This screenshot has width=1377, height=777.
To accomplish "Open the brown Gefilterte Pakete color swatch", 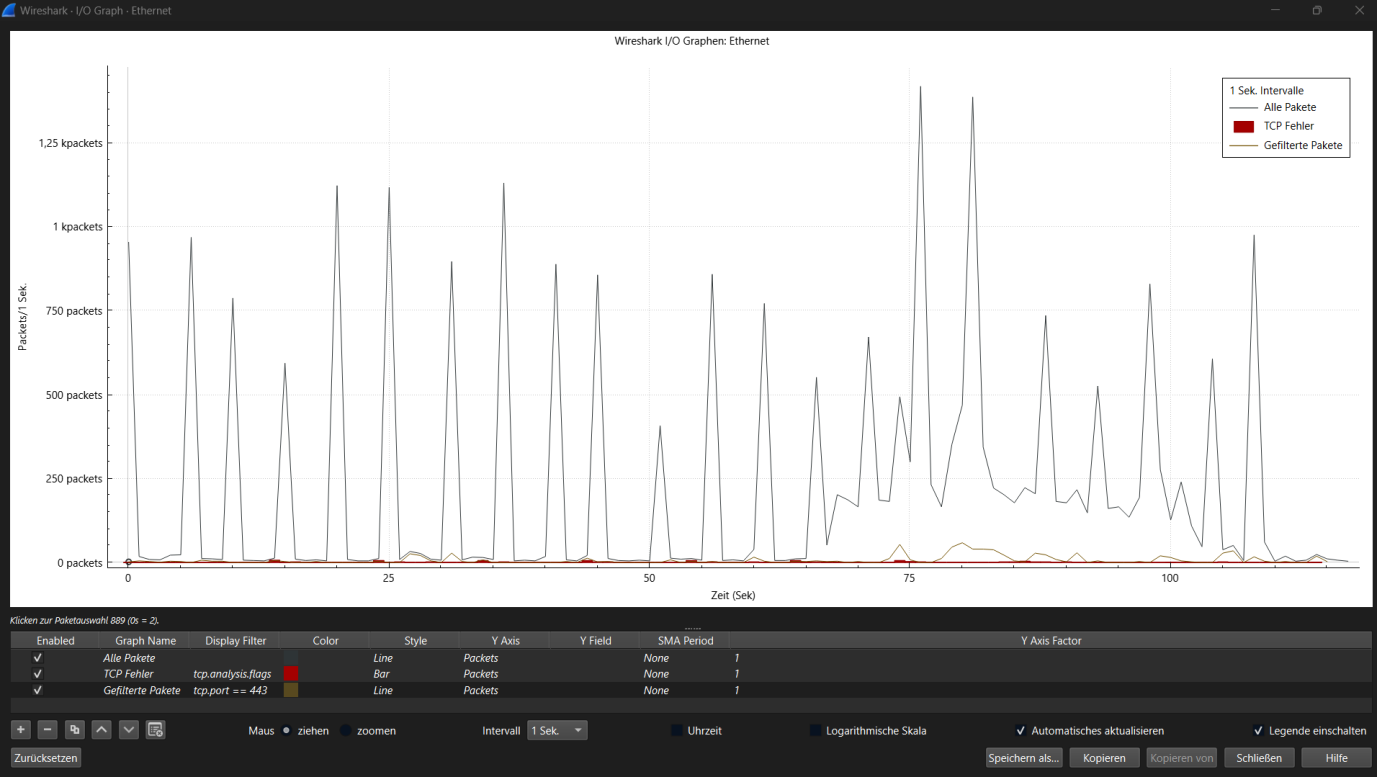I will point(291,690).
